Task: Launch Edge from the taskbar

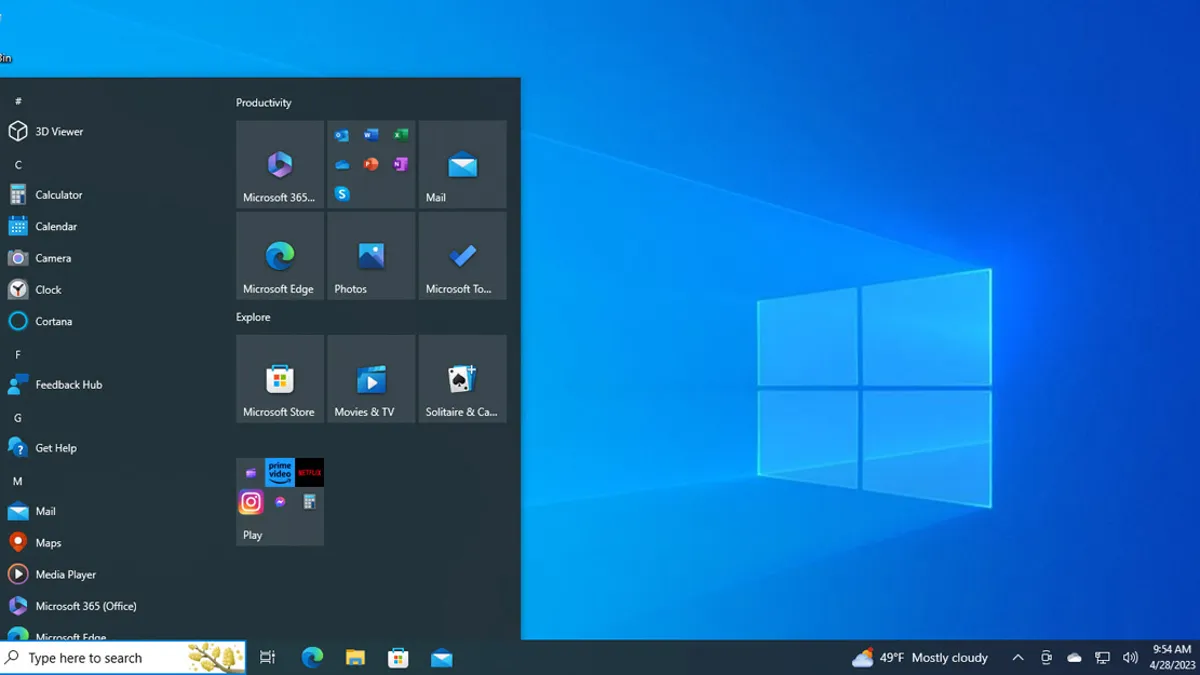Action: (312, 658)
